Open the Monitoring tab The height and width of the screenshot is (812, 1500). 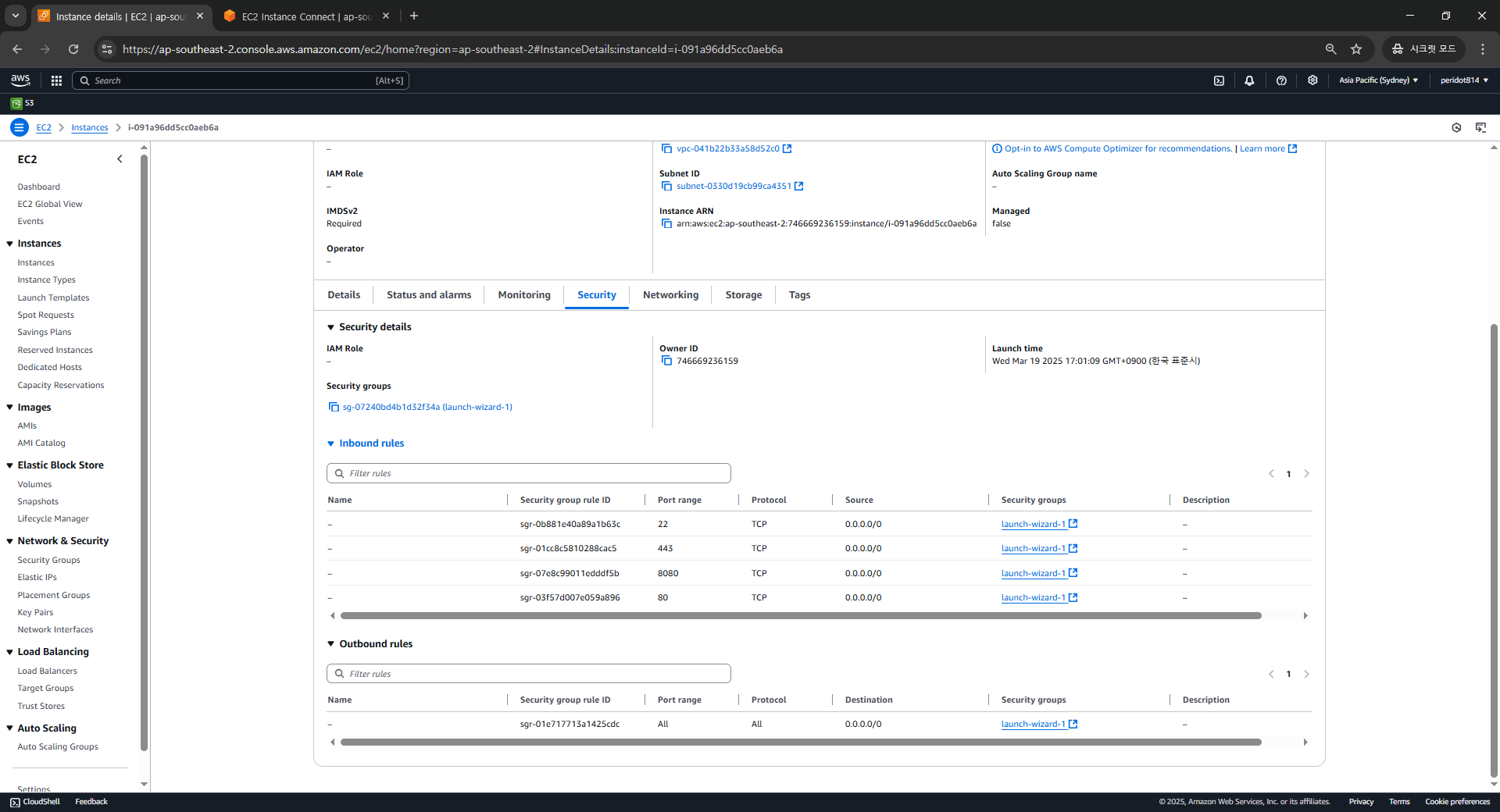(524, 295)
